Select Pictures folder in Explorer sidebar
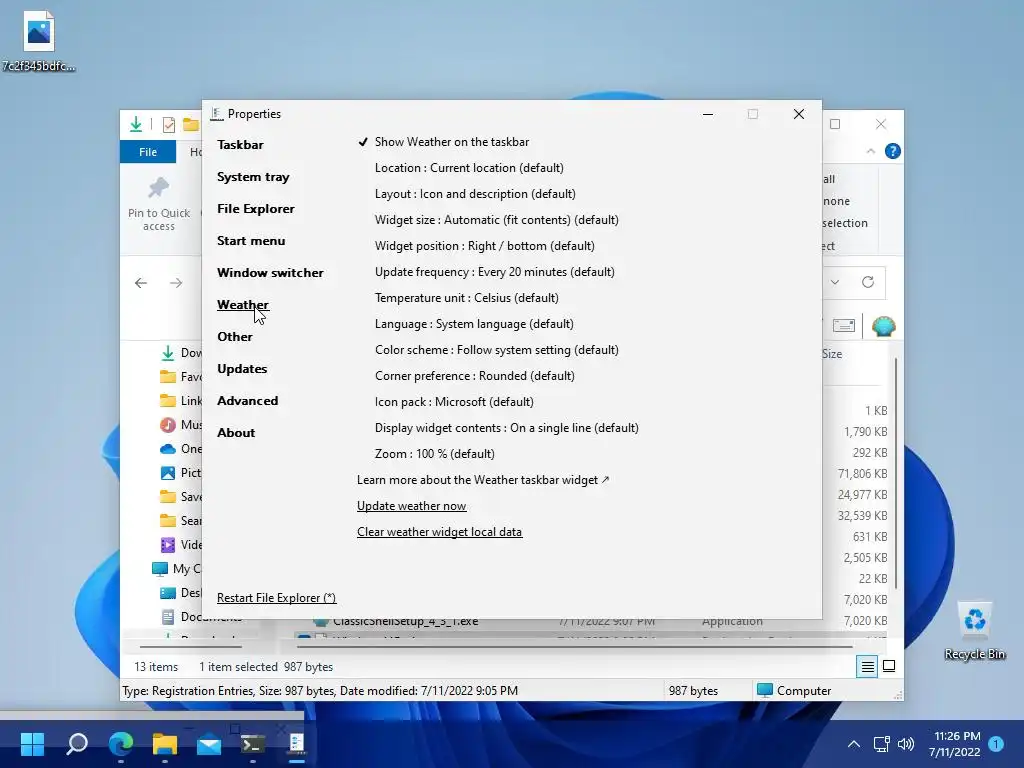This screenshot has height=768, width=1024. (180, 473)
